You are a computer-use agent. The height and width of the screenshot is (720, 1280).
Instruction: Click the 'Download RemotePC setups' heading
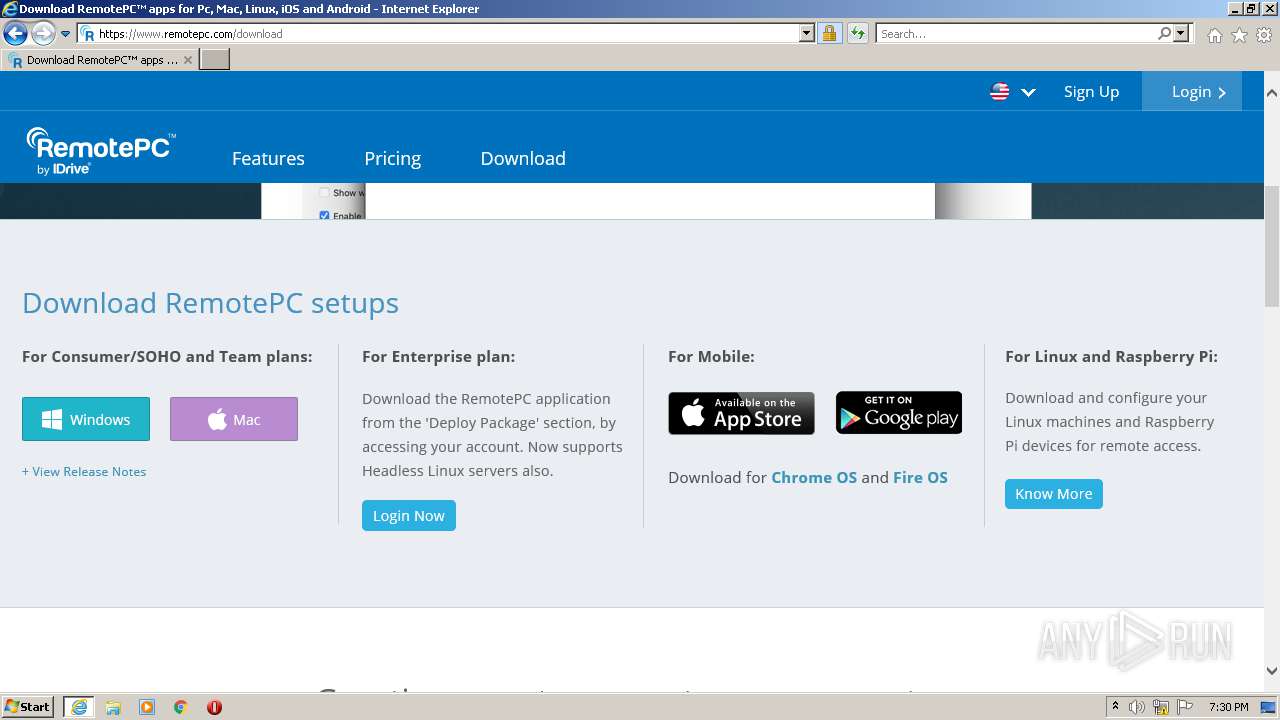[x=210, y=303]
